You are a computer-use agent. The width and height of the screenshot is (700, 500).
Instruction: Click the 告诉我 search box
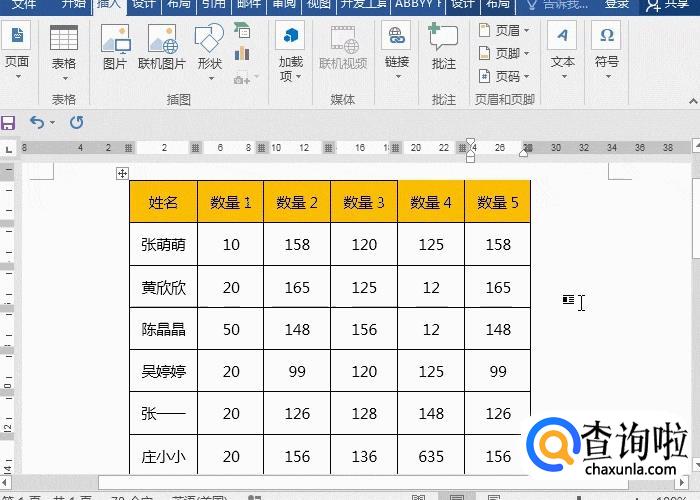558,4
